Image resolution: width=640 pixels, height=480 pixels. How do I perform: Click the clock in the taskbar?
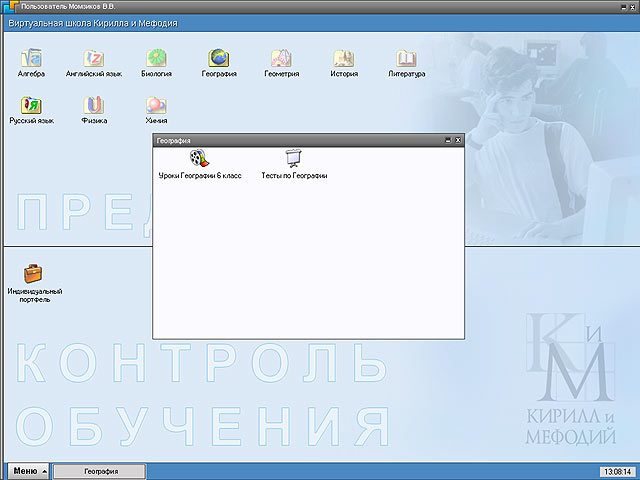pos(613,471)
